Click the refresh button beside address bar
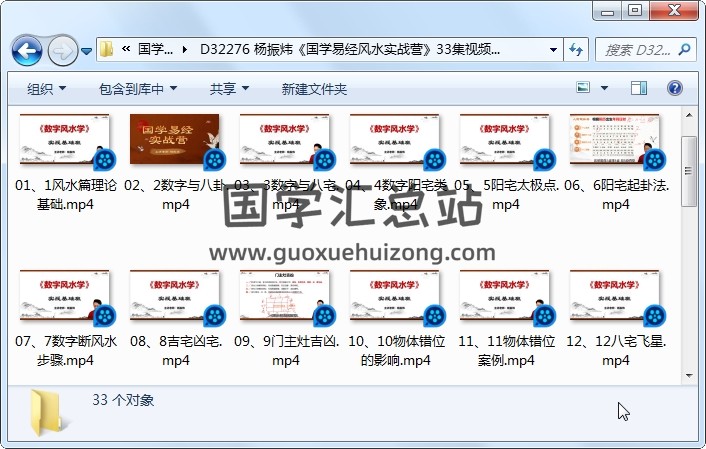Viewport: 706px width, 449px height. [577, 49]
